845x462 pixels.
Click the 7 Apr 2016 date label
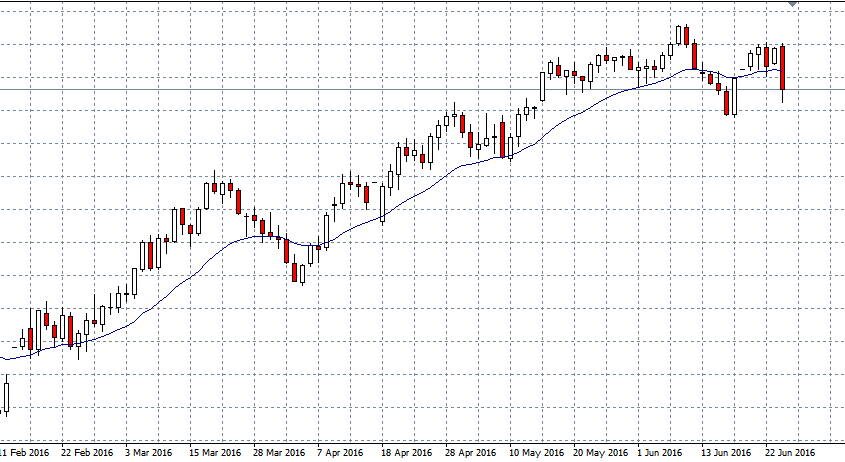(341, 452)
